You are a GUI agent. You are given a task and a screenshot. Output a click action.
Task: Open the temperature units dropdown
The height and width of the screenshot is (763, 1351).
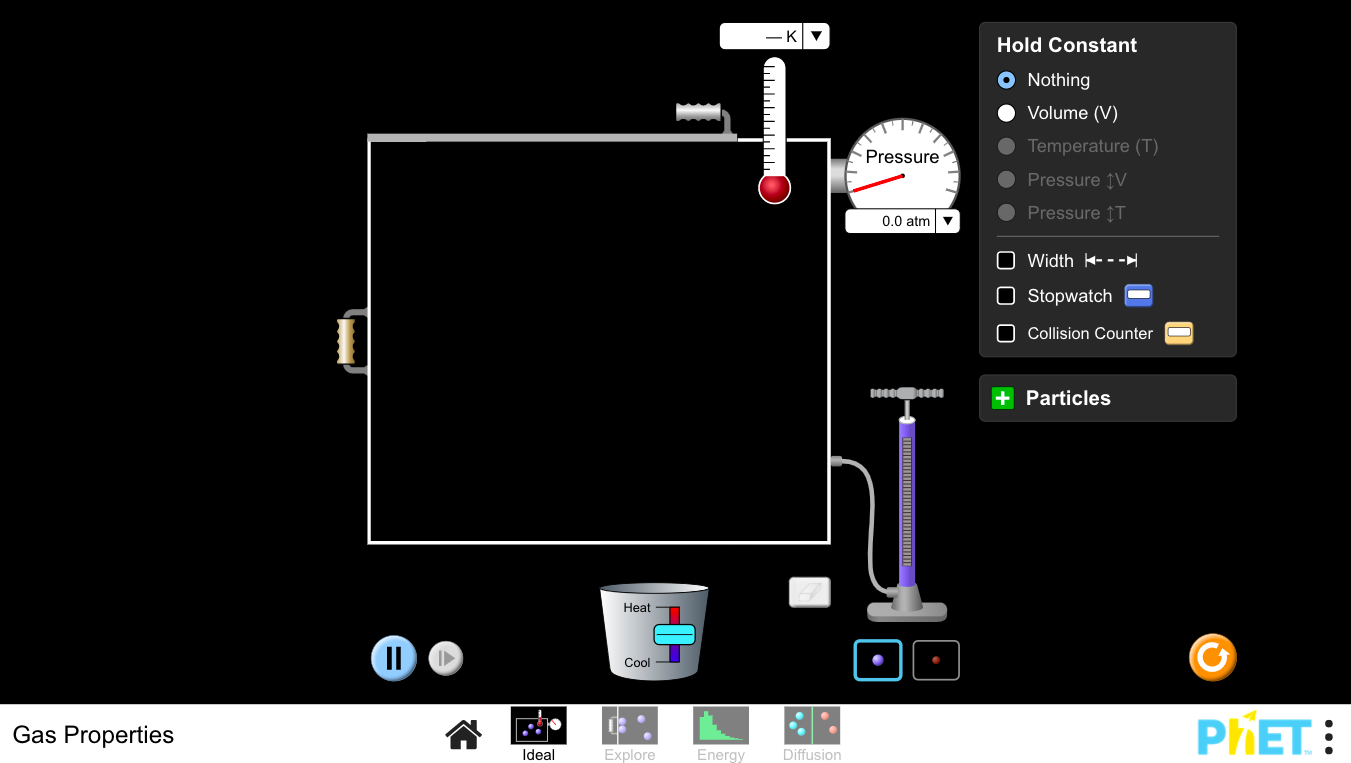(816, 35)
